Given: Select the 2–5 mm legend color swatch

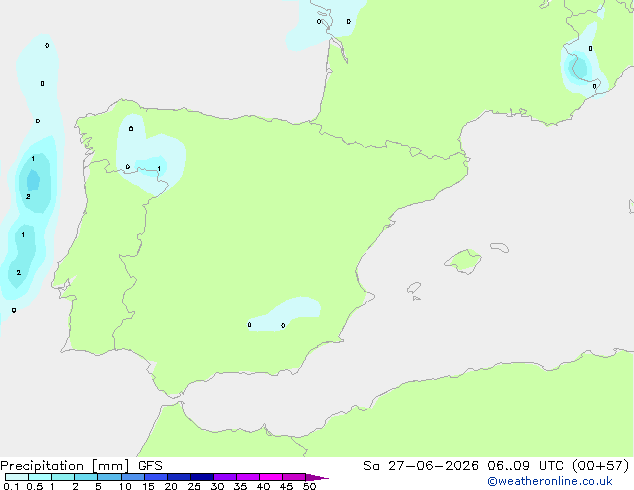Looking at the screenshot, I should [86, 477].
